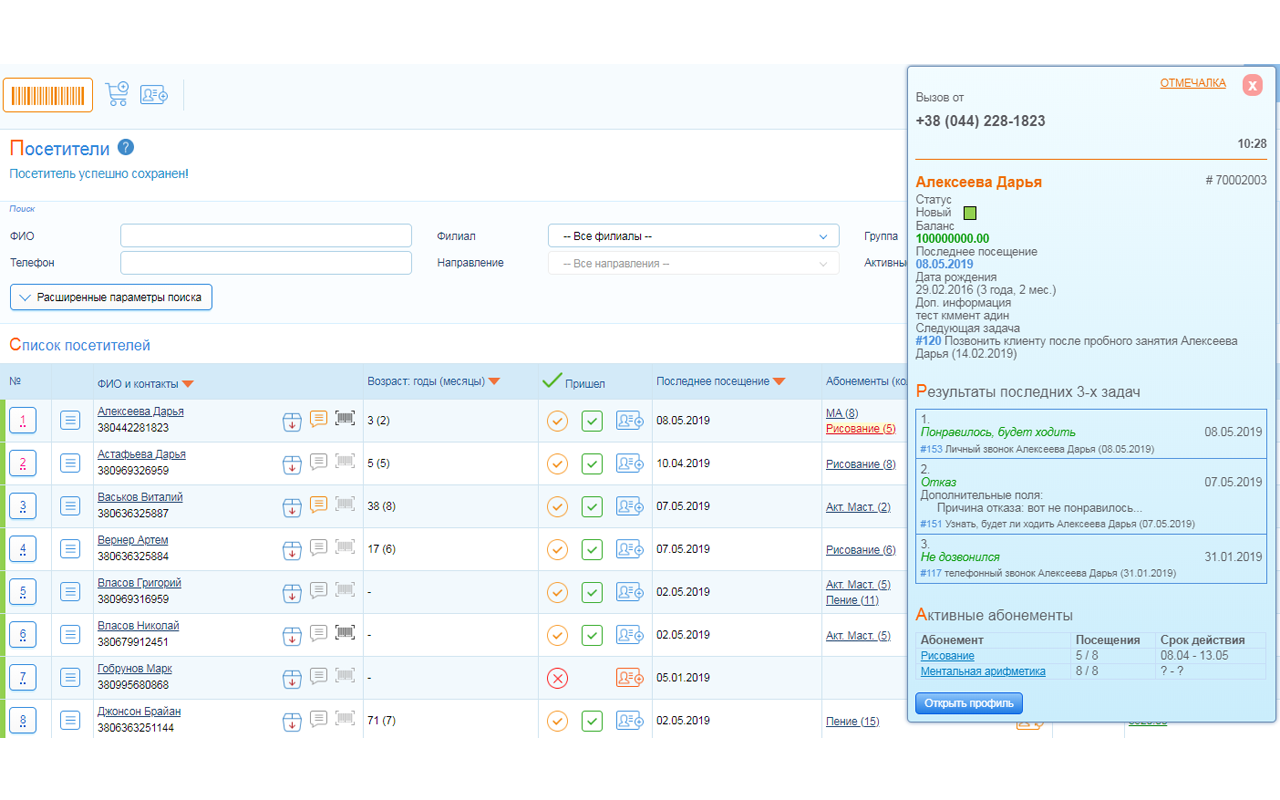Open the Филиал dropdown 'Все филиалы'

[693, 236]
